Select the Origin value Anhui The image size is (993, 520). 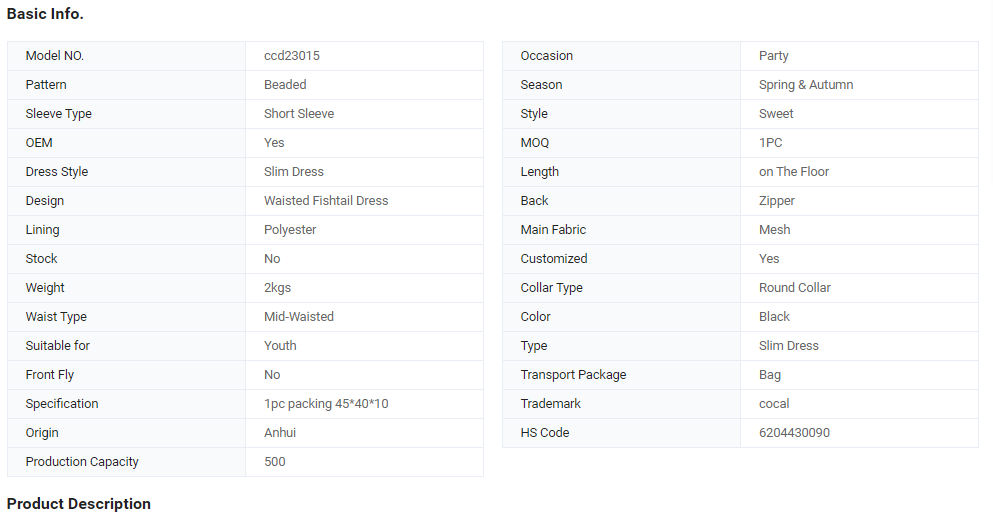pyautogui.click(x=280, y=433)
